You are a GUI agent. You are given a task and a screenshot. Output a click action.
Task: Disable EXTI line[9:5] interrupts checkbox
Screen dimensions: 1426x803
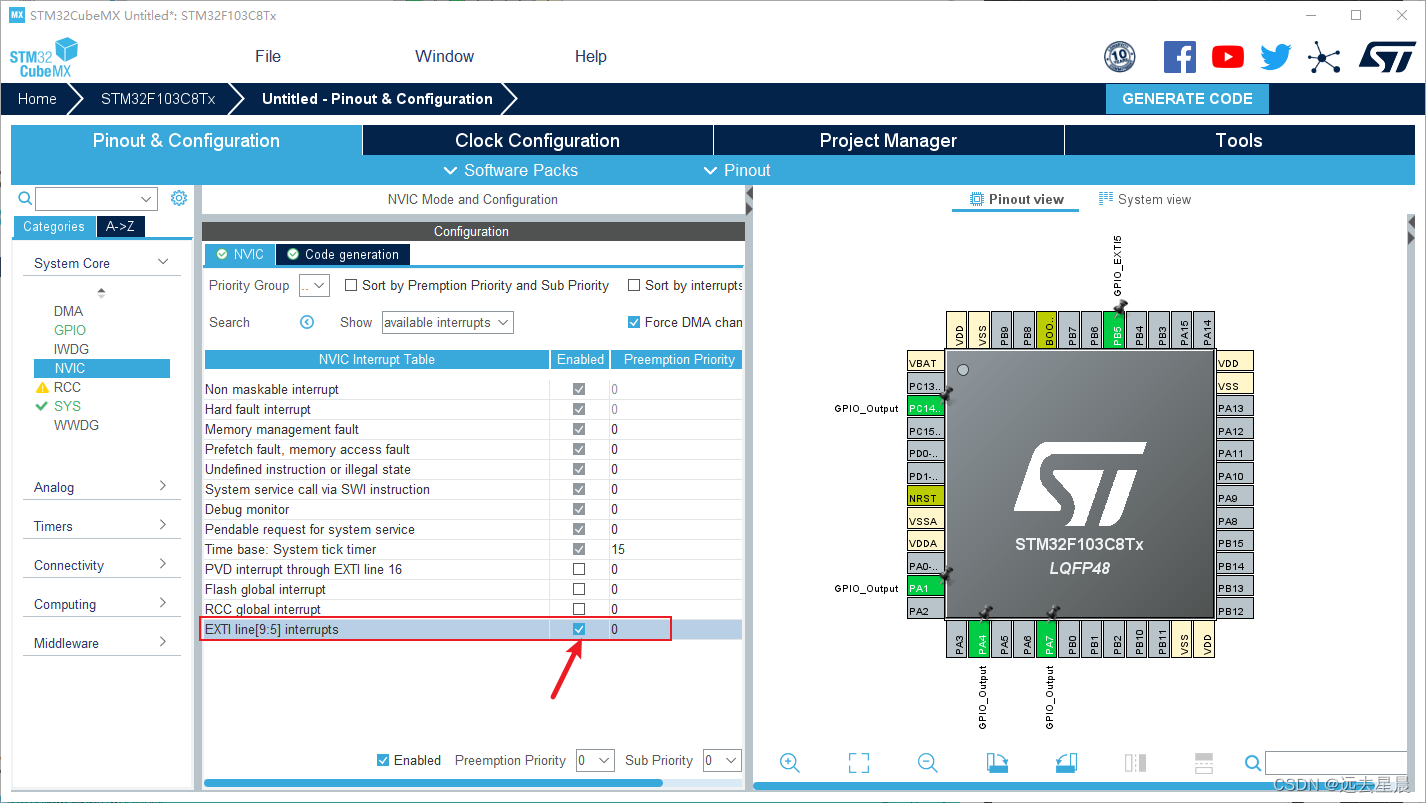pyautogui.click(x=579, y=629)
